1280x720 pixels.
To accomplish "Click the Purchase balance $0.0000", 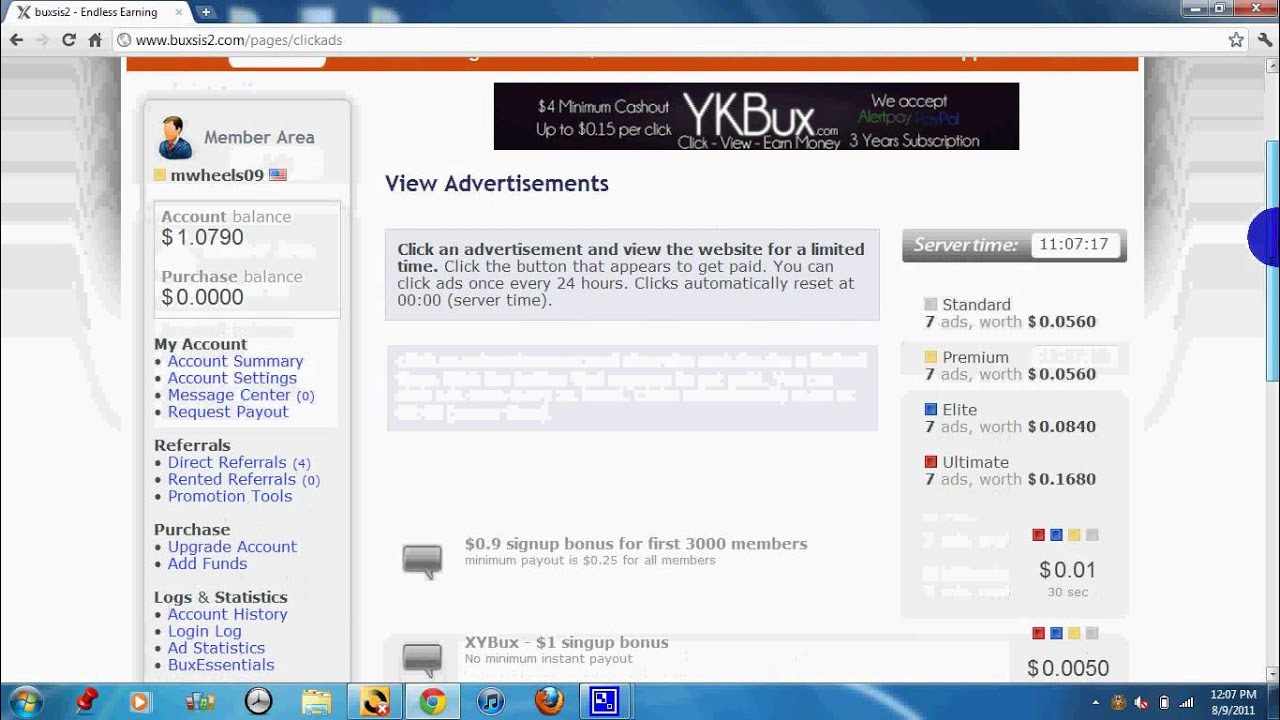I will [x=202, y=298].
